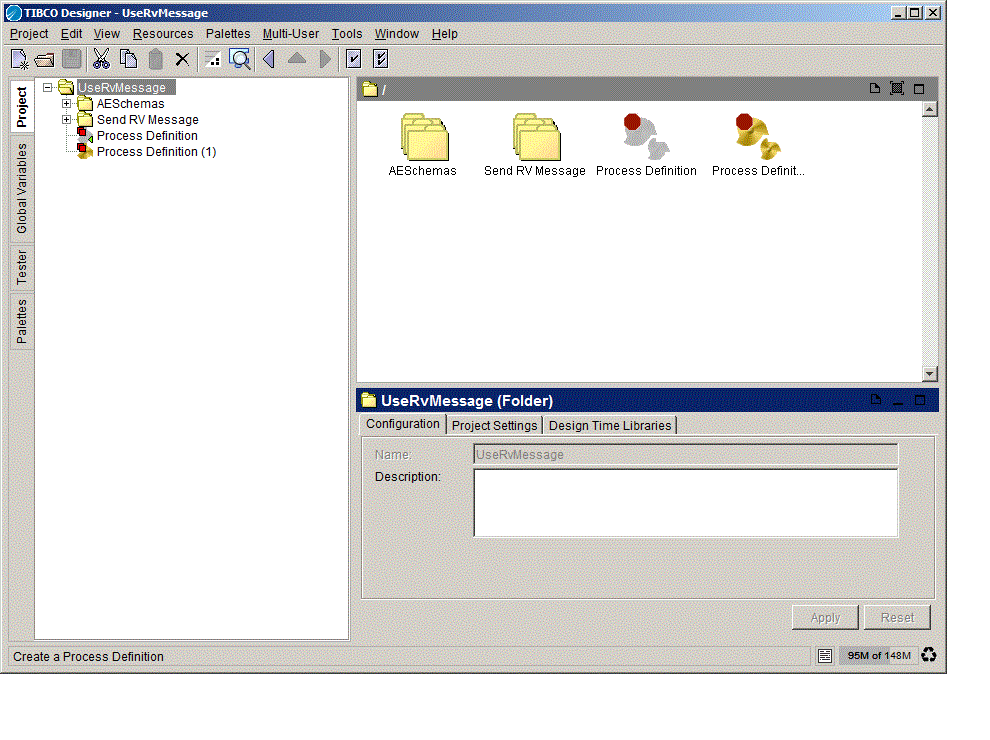Maximize the UseRvMessage configuration panel
Image resolution: width=990 pixels, height=740 pixels.
[x=920, y=400]
